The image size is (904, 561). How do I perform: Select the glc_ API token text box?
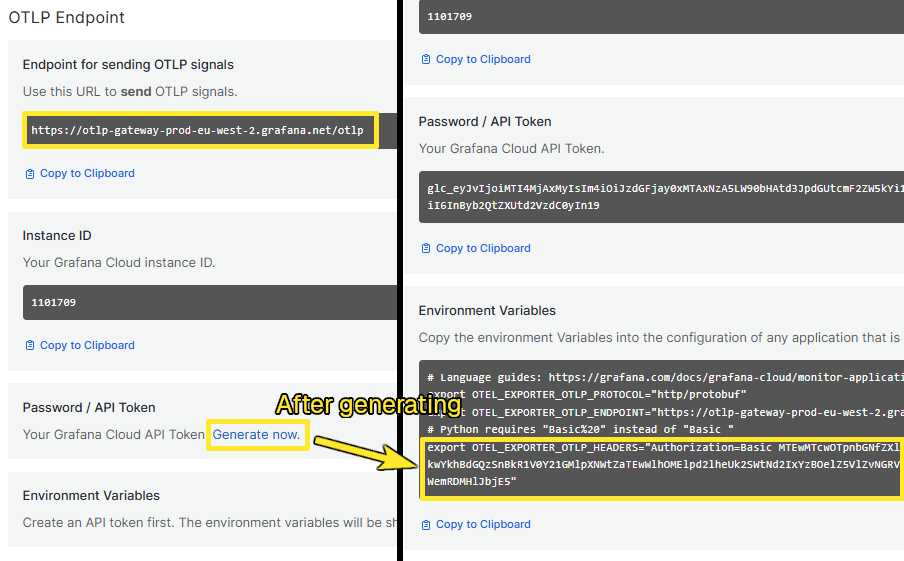tap(661, 197)
